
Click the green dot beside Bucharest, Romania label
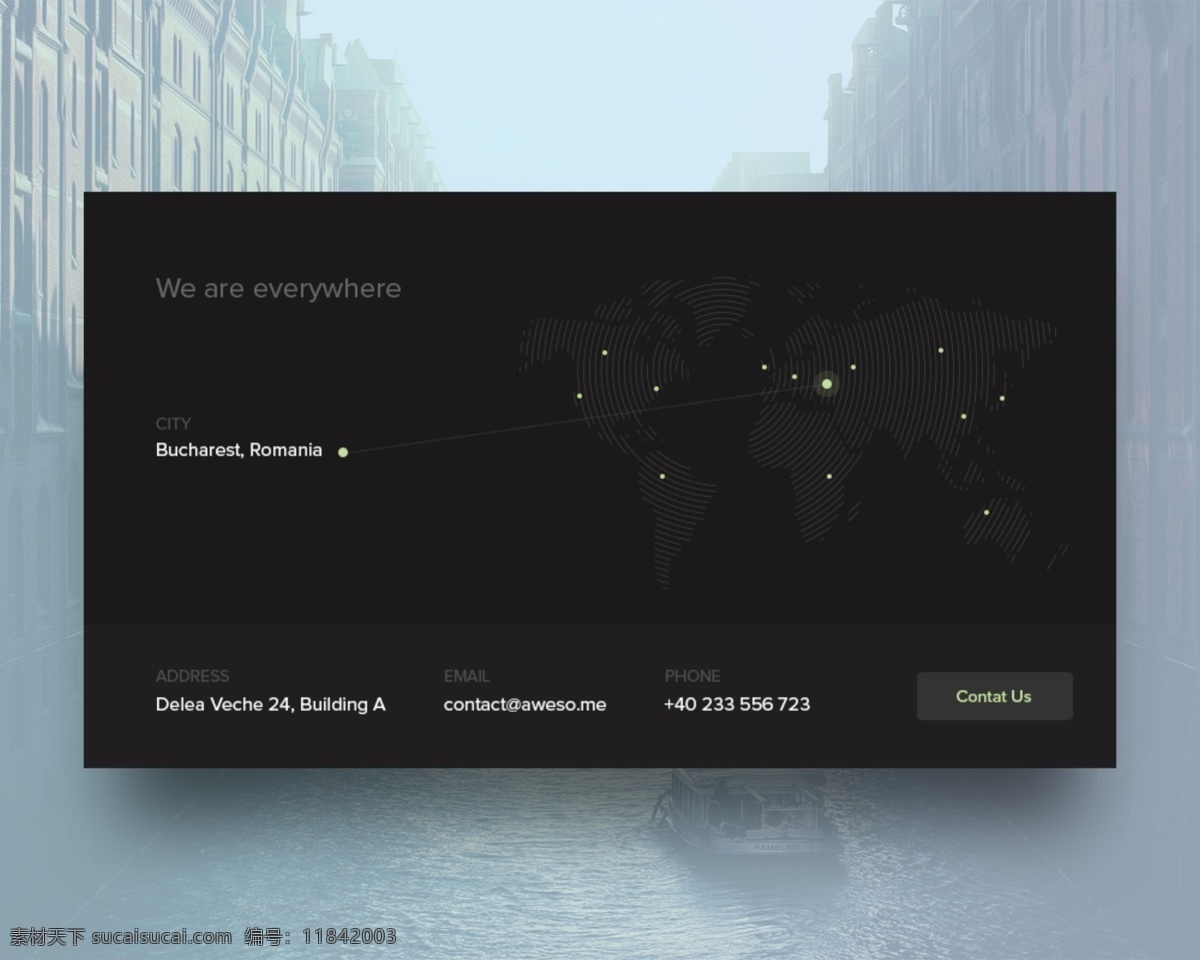click(343, 452)
